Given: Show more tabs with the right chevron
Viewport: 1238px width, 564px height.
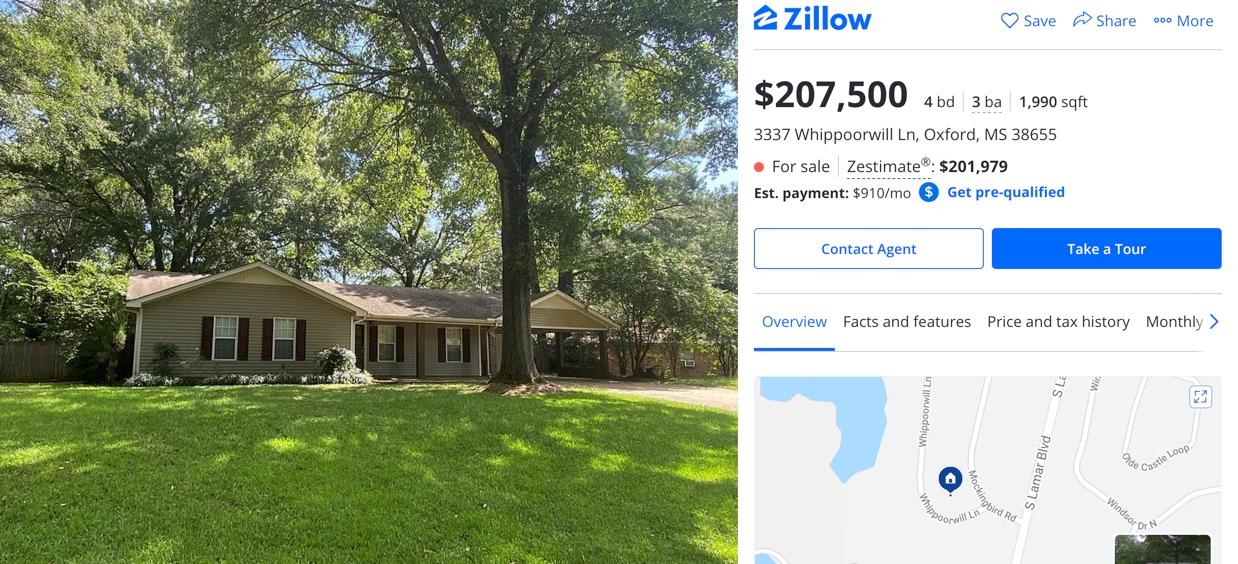Looking at the screenshot, I should click(x=1214, y=321).
